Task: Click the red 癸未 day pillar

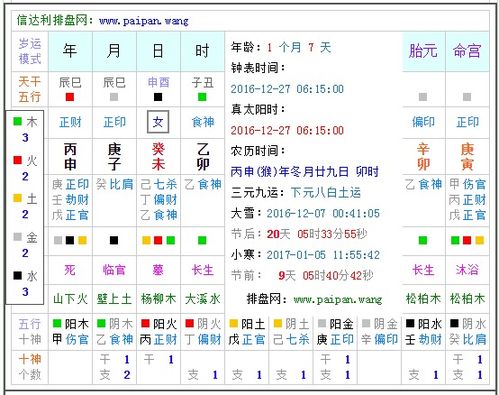Action: point(158,157)
